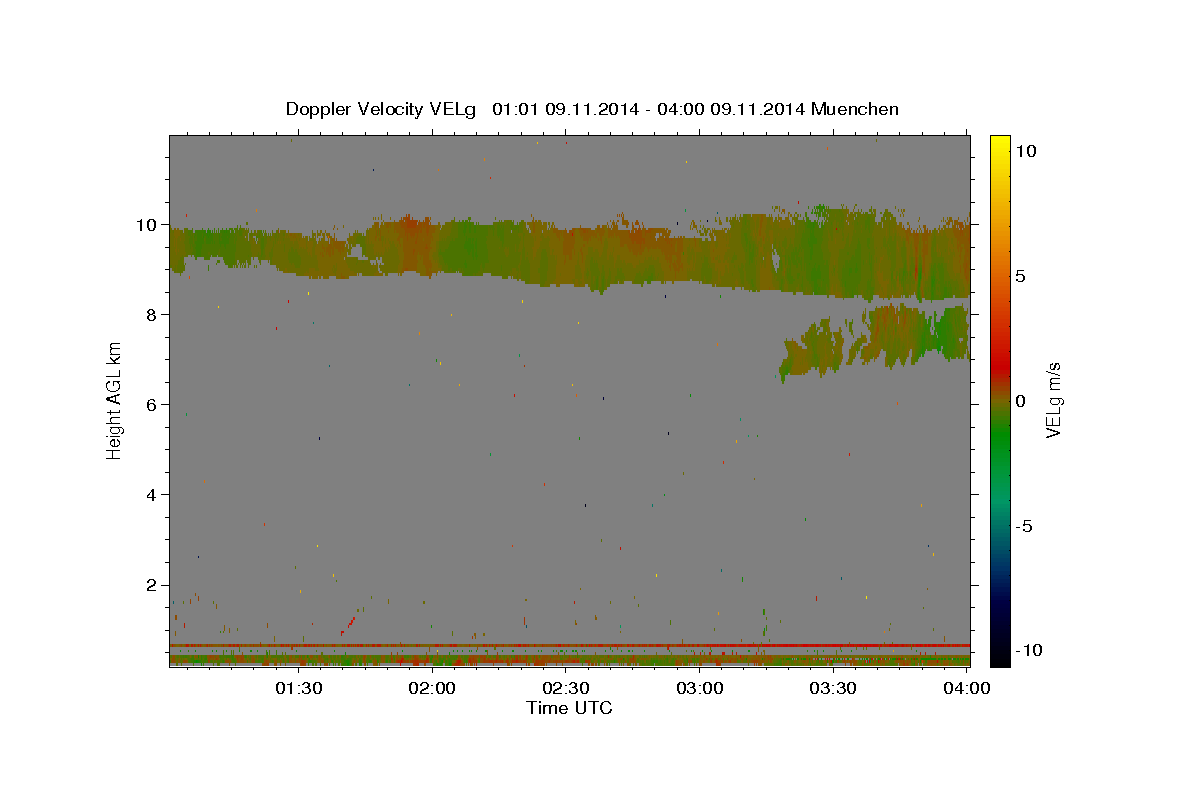The height and width of the screenshot is (800, 1200).
Task: Click the colorbar tick label 0
Action: pyautogui.click(x=1021, y=401)
